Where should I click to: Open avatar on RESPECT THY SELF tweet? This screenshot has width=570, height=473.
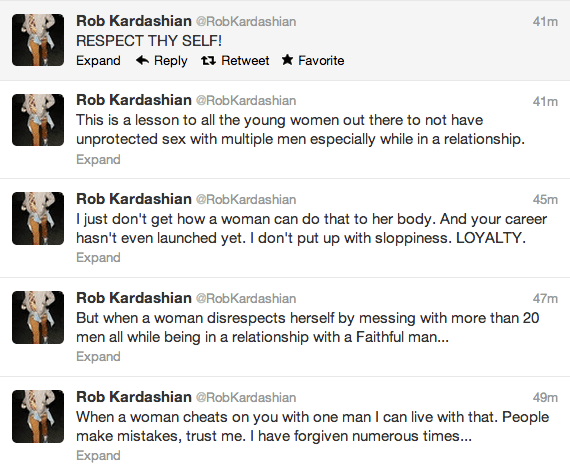tap(38, 40)
